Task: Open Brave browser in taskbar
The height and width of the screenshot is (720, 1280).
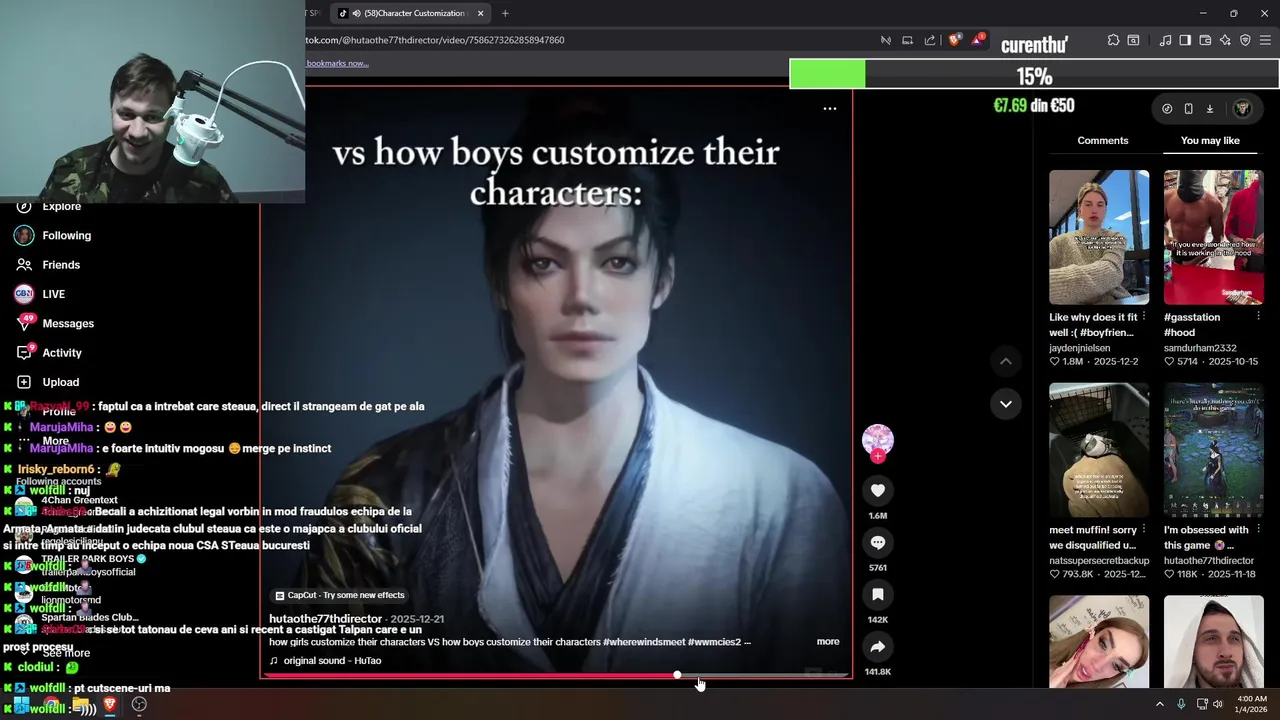Action: tap(110, 704)
